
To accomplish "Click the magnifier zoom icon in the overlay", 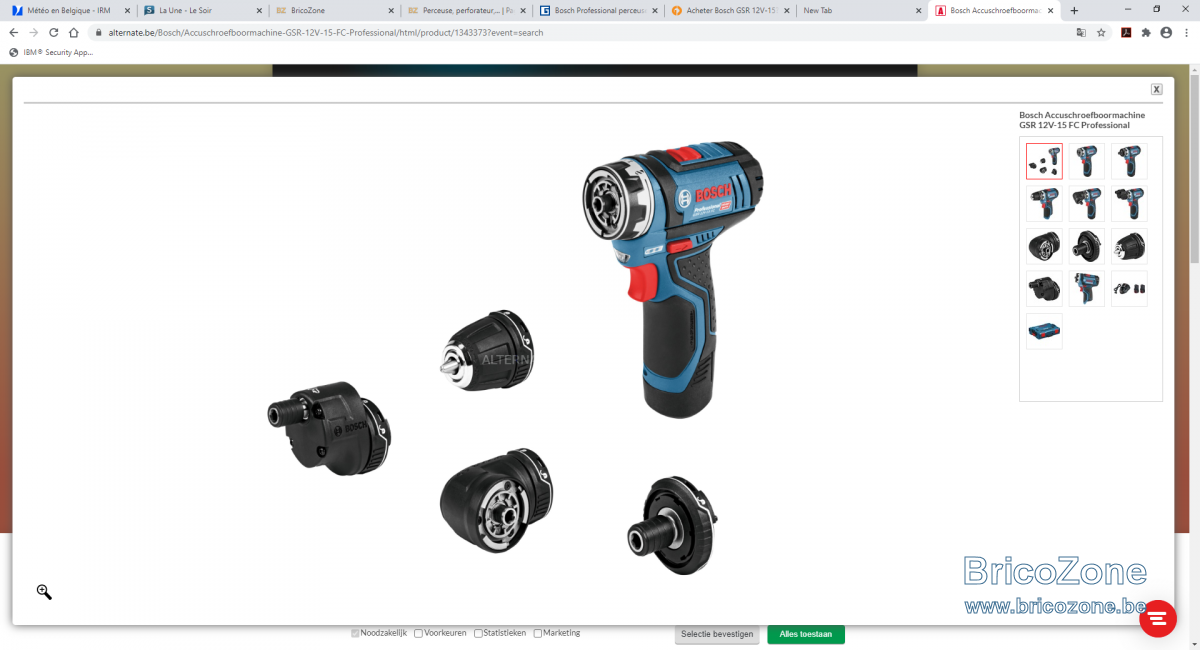I will coord(44,592).
